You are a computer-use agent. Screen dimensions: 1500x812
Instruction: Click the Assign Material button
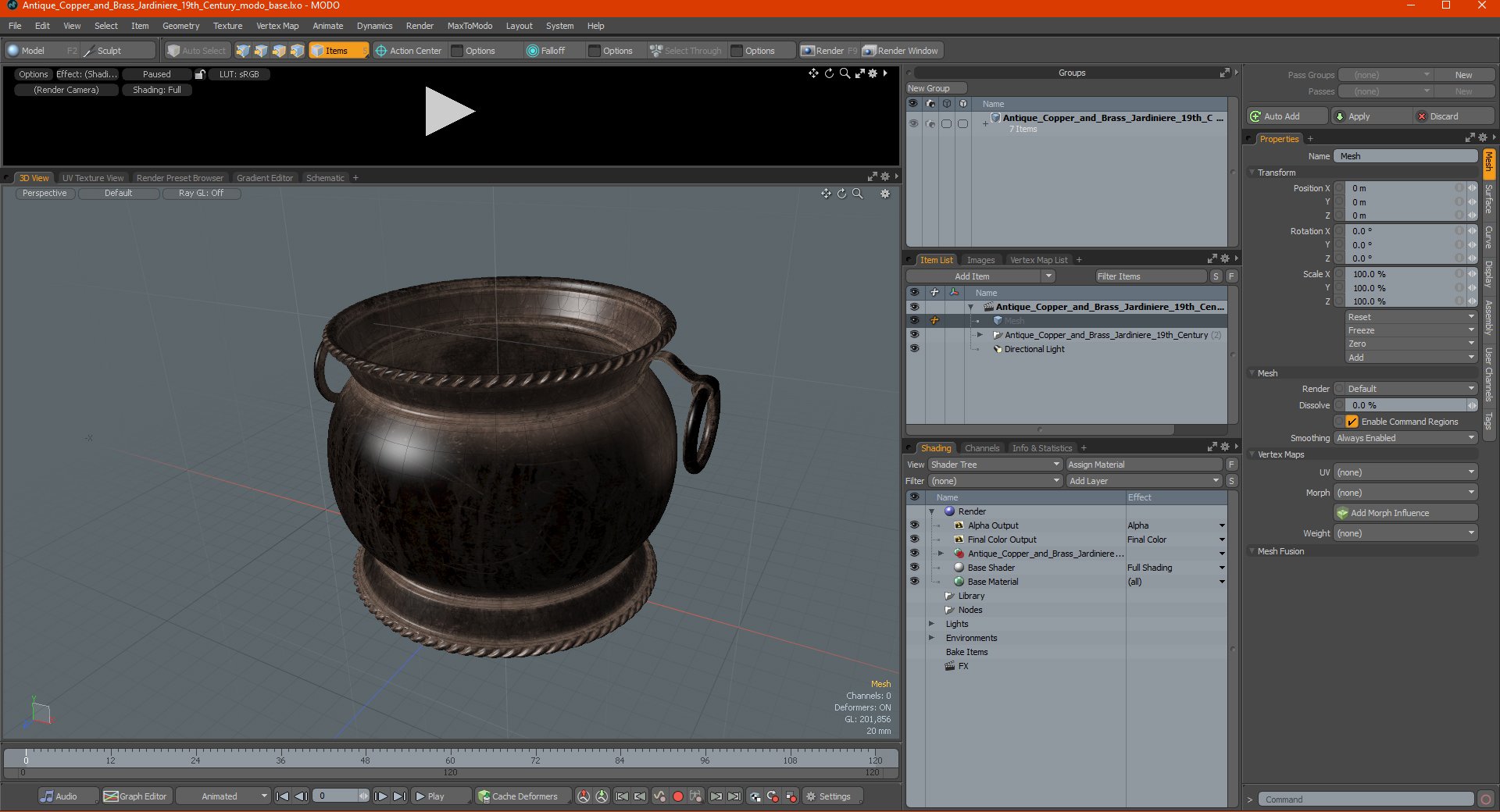(x=1144, y=465)
